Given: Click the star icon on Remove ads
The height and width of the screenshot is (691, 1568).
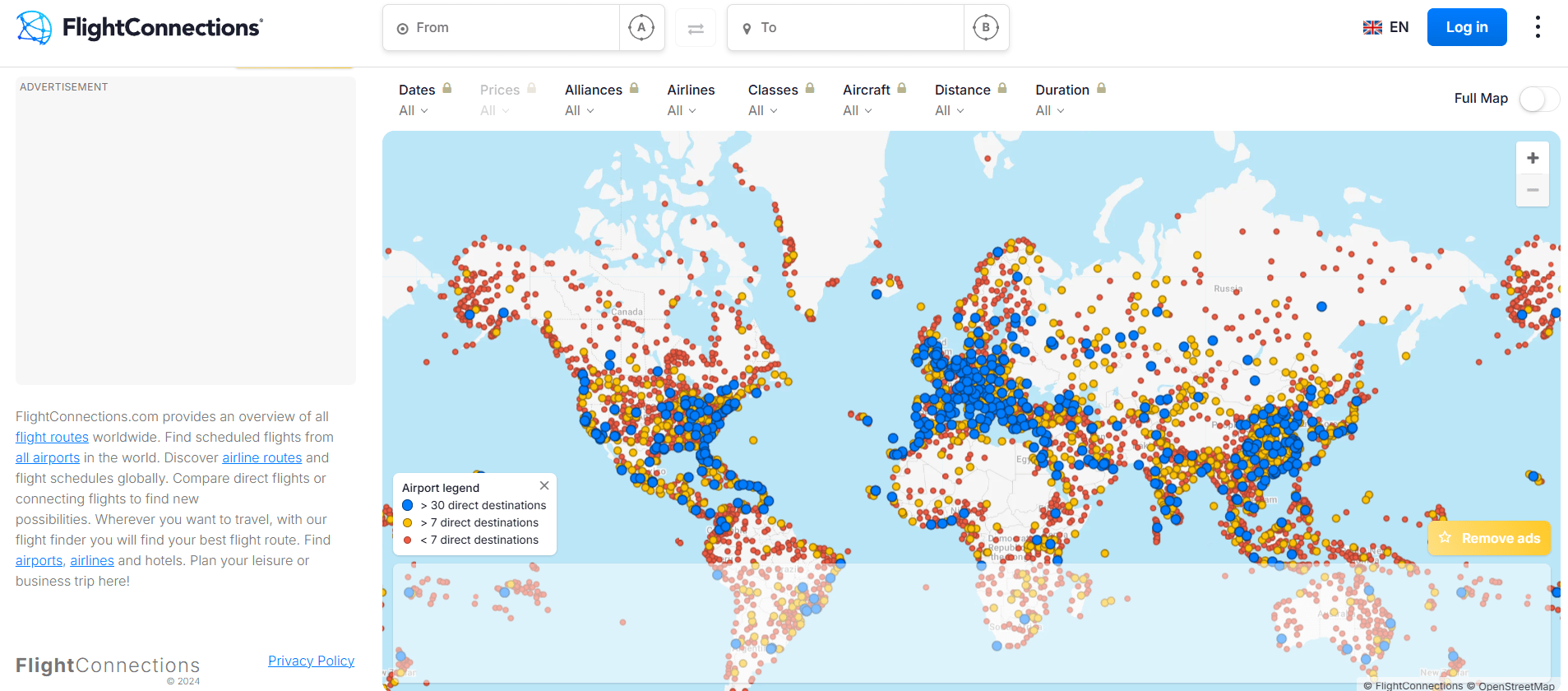Looking at the screenshot, I should pyautogui.click(x=1445, y=538).
